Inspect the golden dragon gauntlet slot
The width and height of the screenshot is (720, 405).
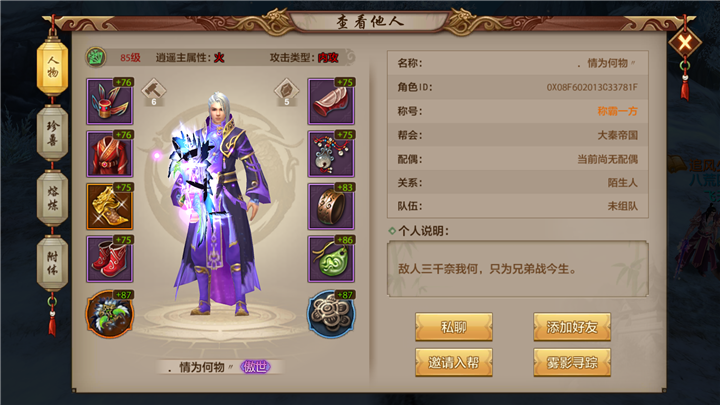(110, 207)
